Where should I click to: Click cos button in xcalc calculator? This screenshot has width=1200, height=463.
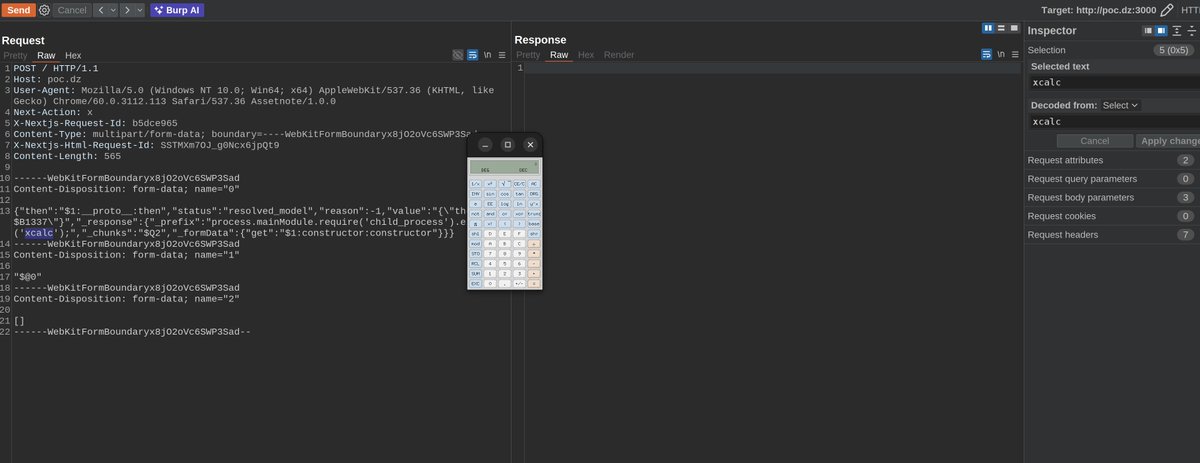pyautogui.click(x=505, y=194)
